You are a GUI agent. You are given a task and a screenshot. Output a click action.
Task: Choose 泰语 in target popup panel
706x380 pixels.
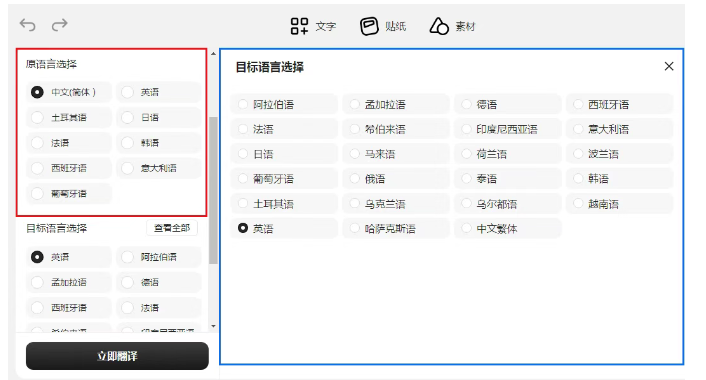507,179
